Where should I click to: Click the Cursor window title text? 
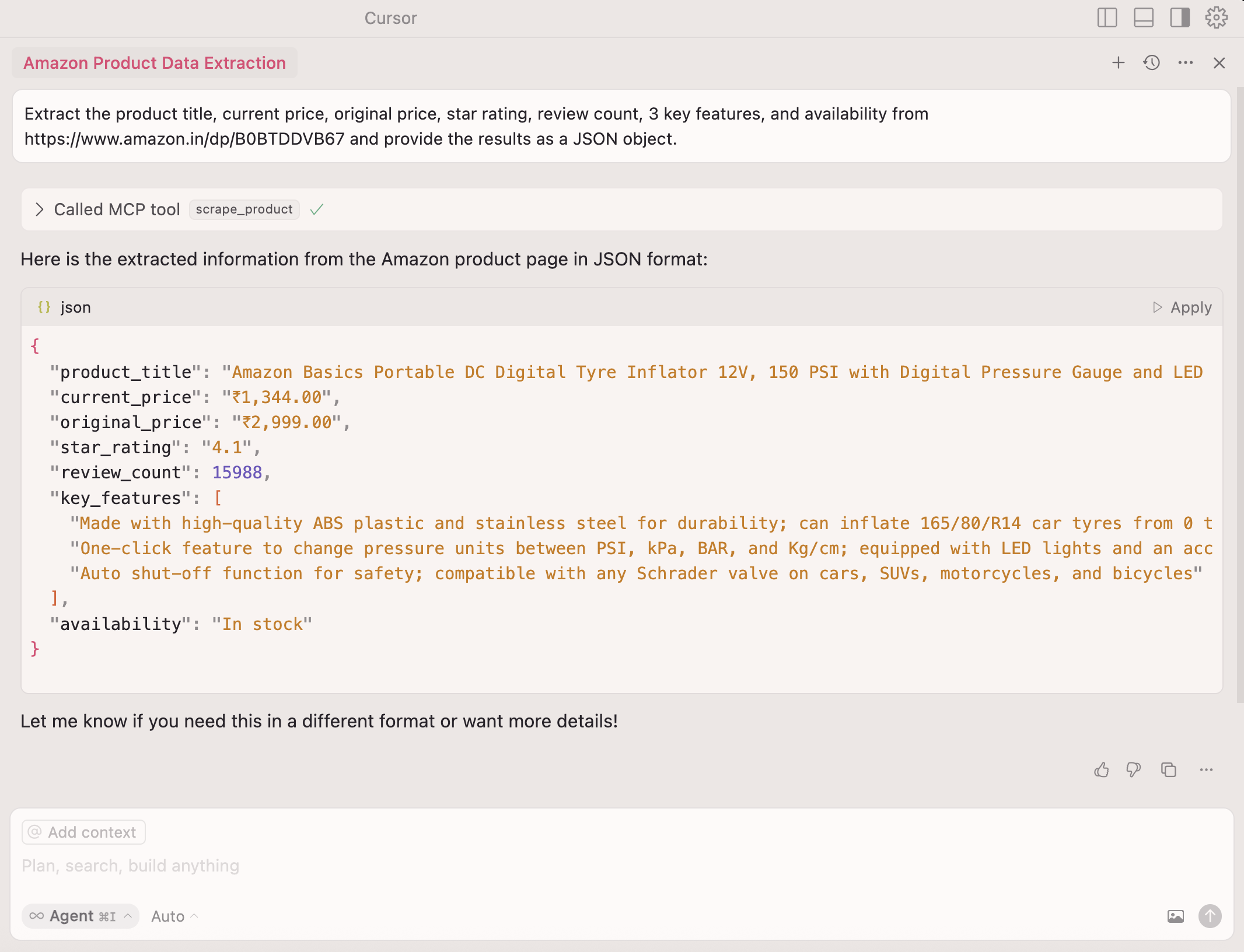pos(390,17)
